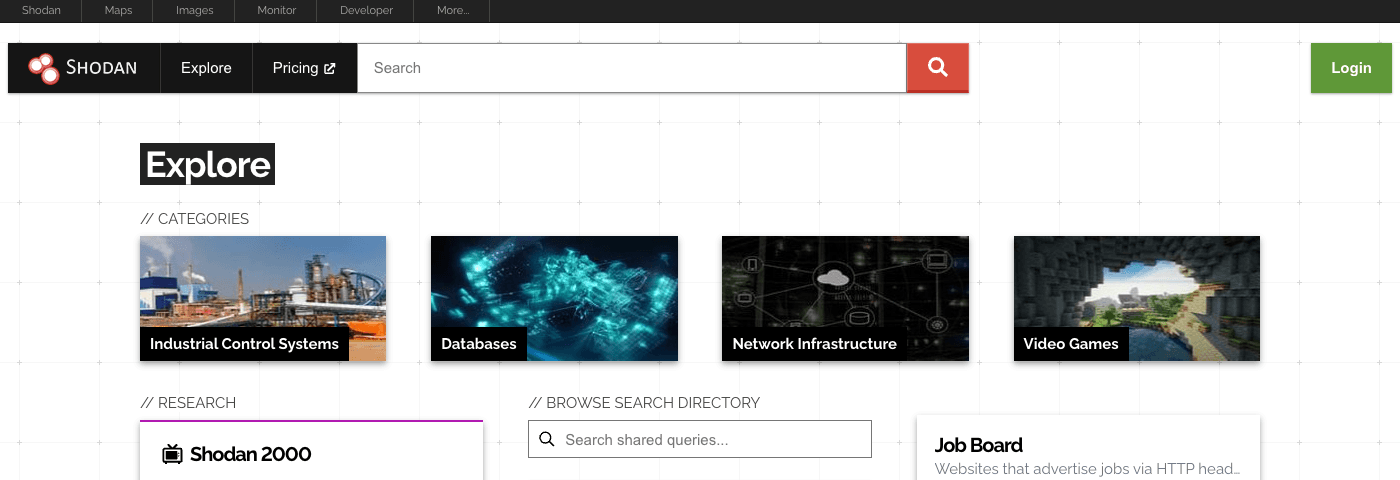Image resolution: width=1400 pixels, height=480 pixels.
Task: Open Monitor in the top bar
Action: pyautogui.click(x=276, y=11)
